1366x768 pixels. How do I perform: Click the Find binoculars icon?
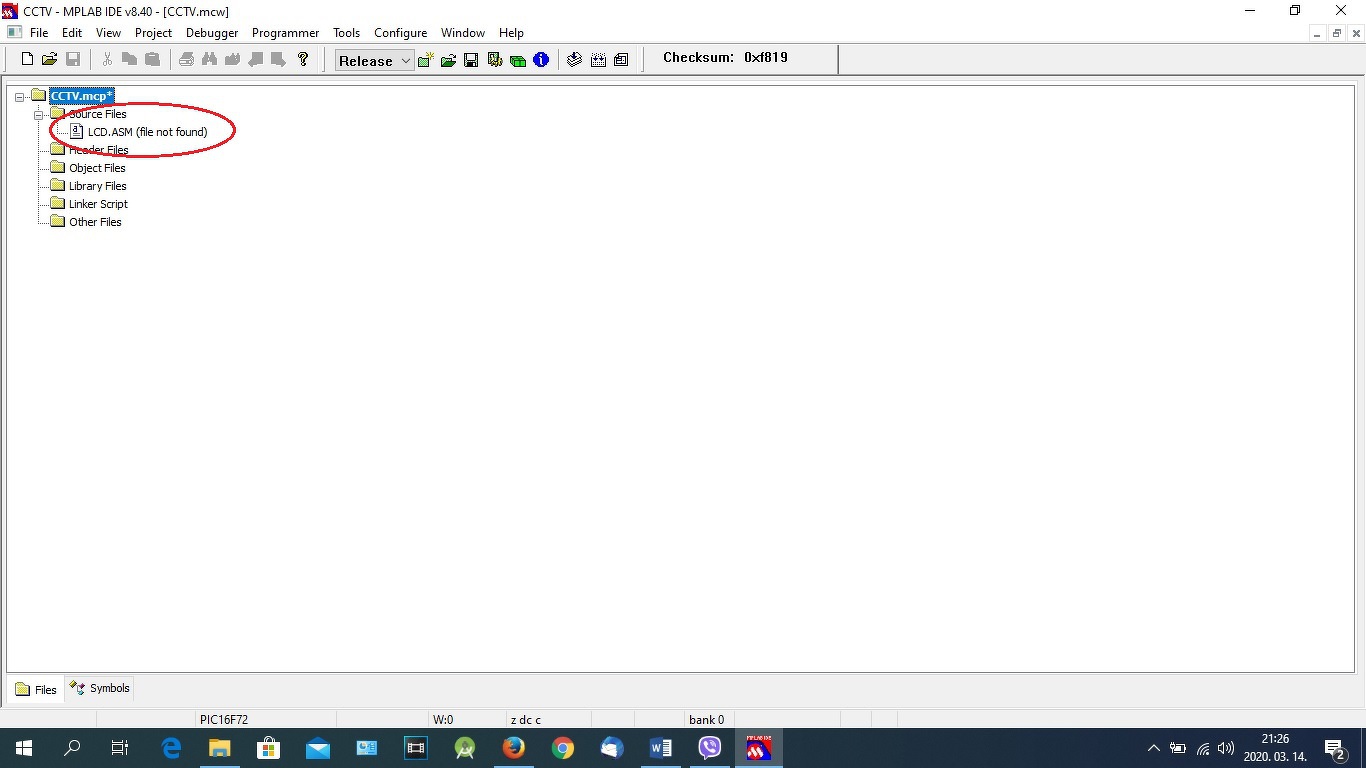click(x=209, y=60)
